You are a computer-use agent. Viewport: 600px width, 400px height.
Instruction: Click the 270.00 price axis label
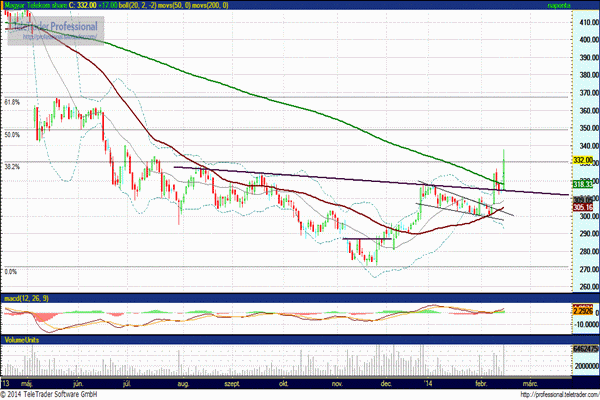pos(589,269)
